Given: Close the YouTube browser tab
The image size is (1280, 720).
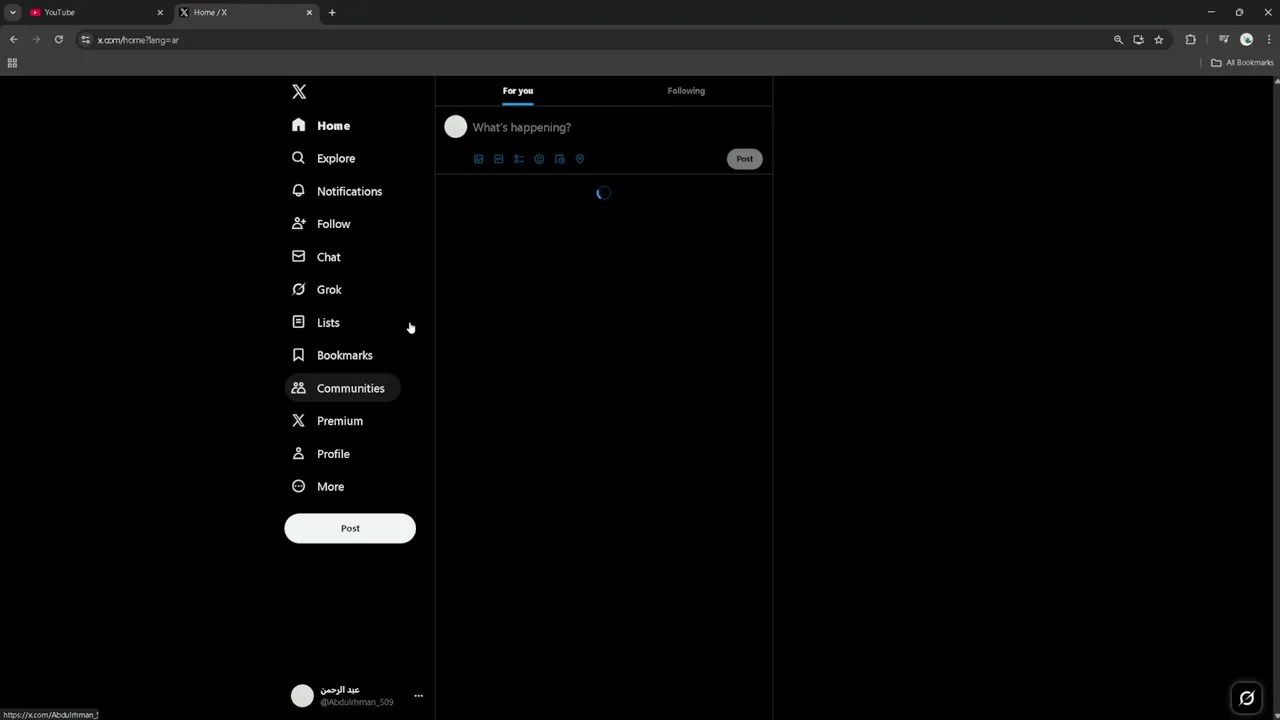Looking at the screenshot, I should (160, 12).
